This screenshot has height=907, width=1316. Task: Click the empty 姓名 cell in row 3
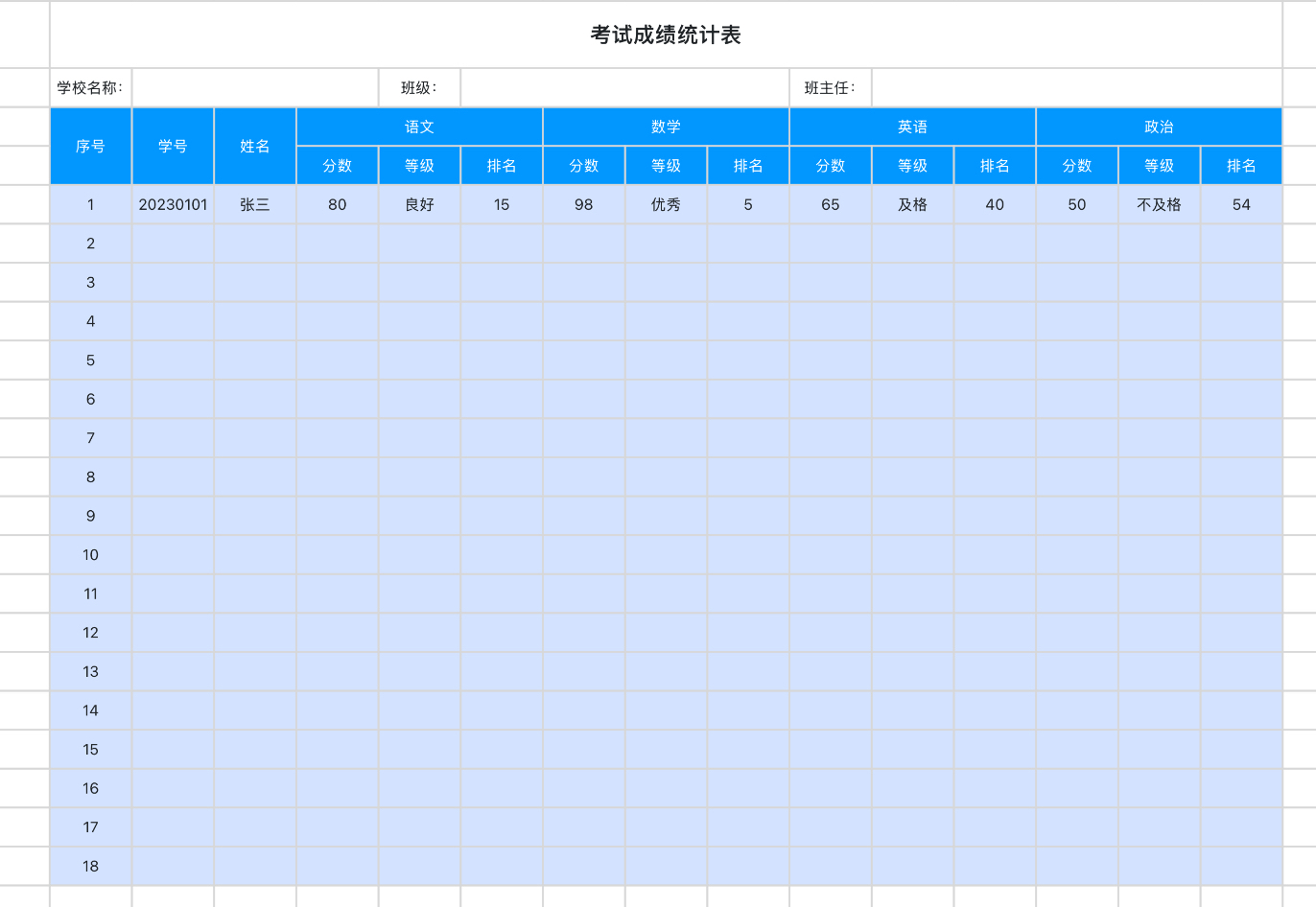[x=255, y=282]
